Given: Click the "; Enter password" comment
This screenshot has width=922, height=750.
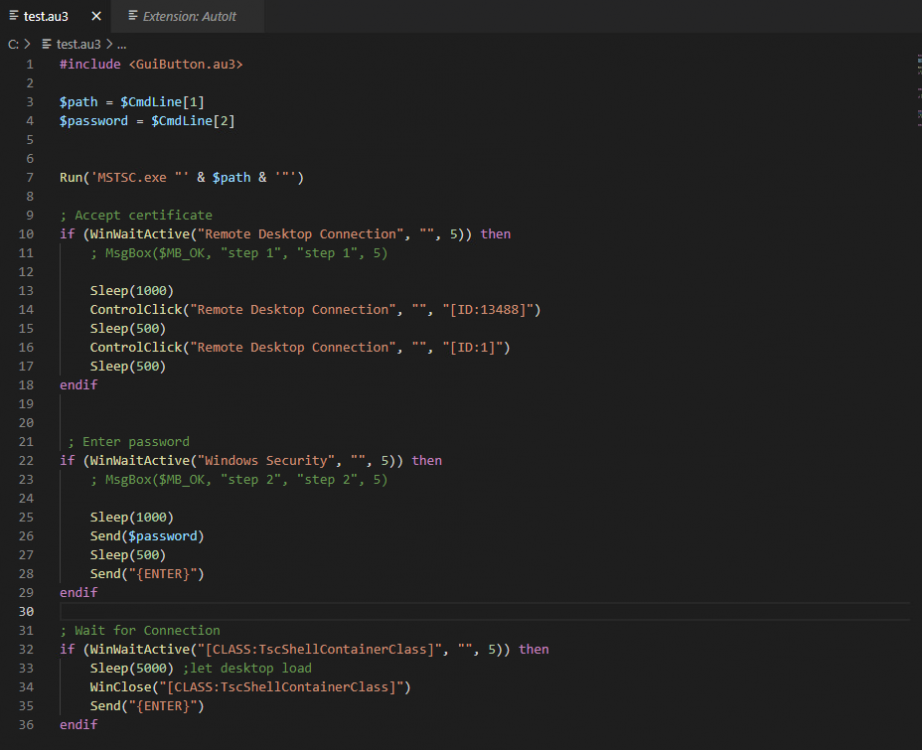Looking at the screenshot, I should pos(128,442).
